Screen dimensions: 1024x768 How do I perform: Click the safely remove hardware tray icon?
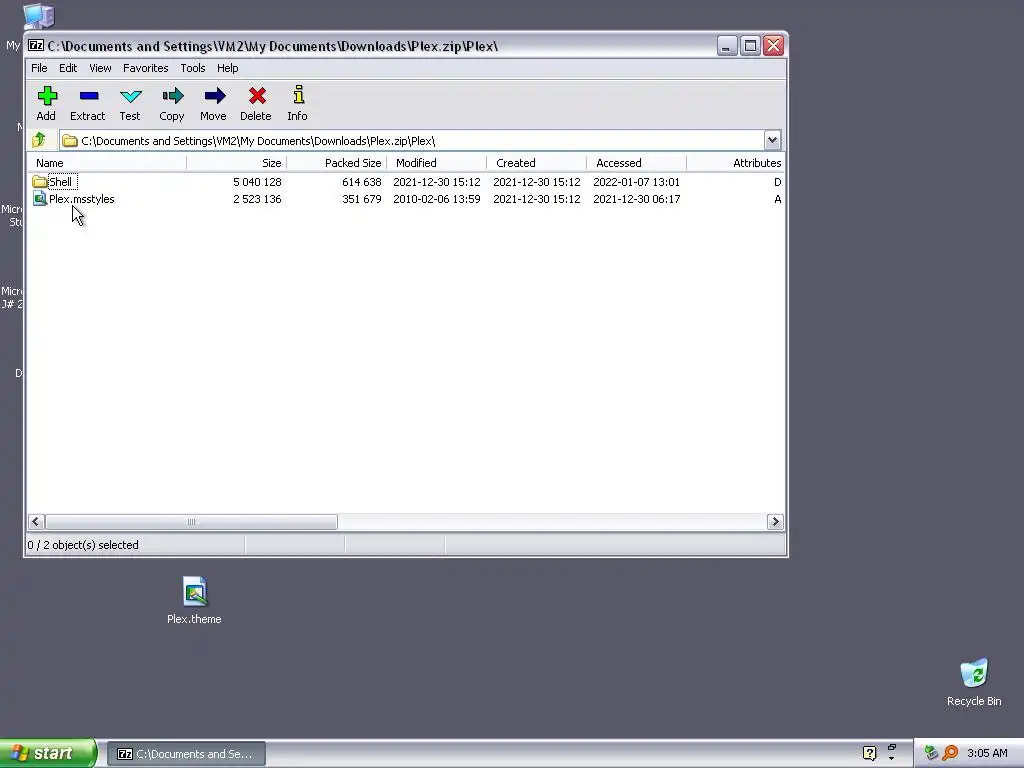(x=931, y=753)
